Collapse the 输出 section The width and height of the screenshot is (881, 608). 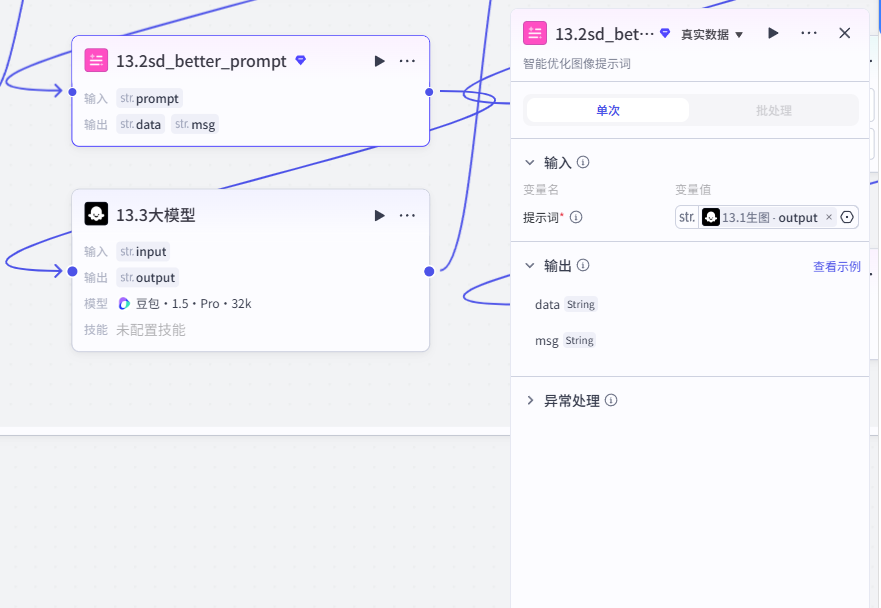click(x=529, y=265)
